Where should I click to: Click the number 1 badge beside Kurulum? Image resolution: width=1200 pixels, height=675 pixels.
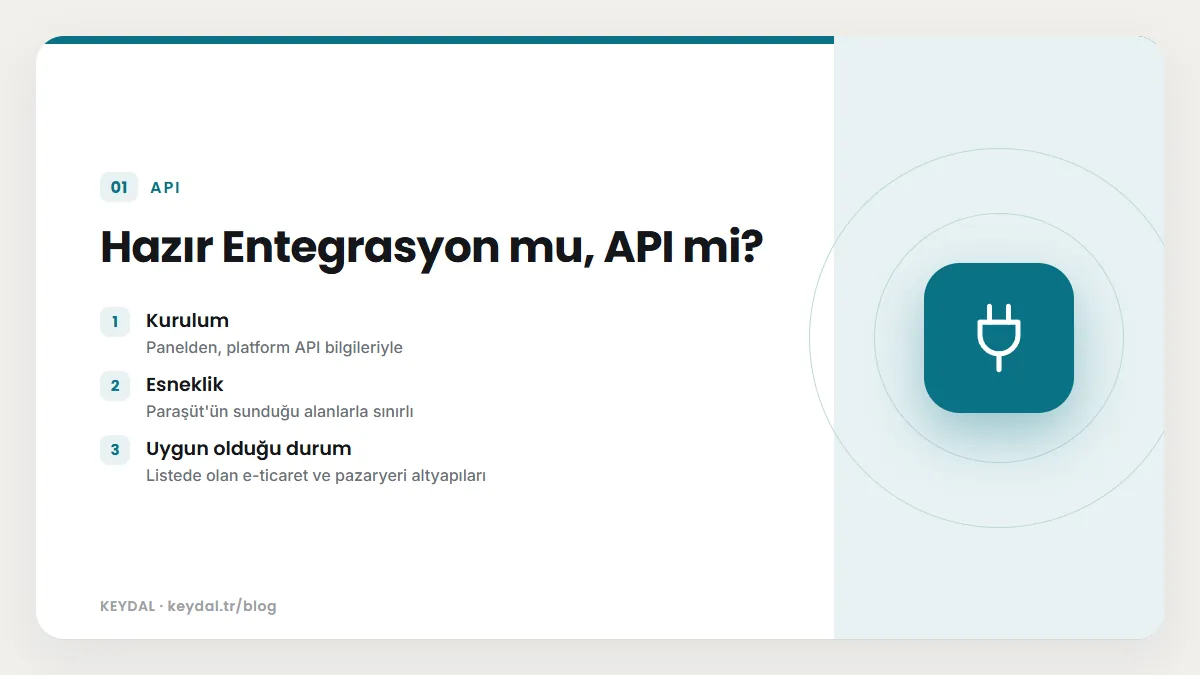coord(115,322)
